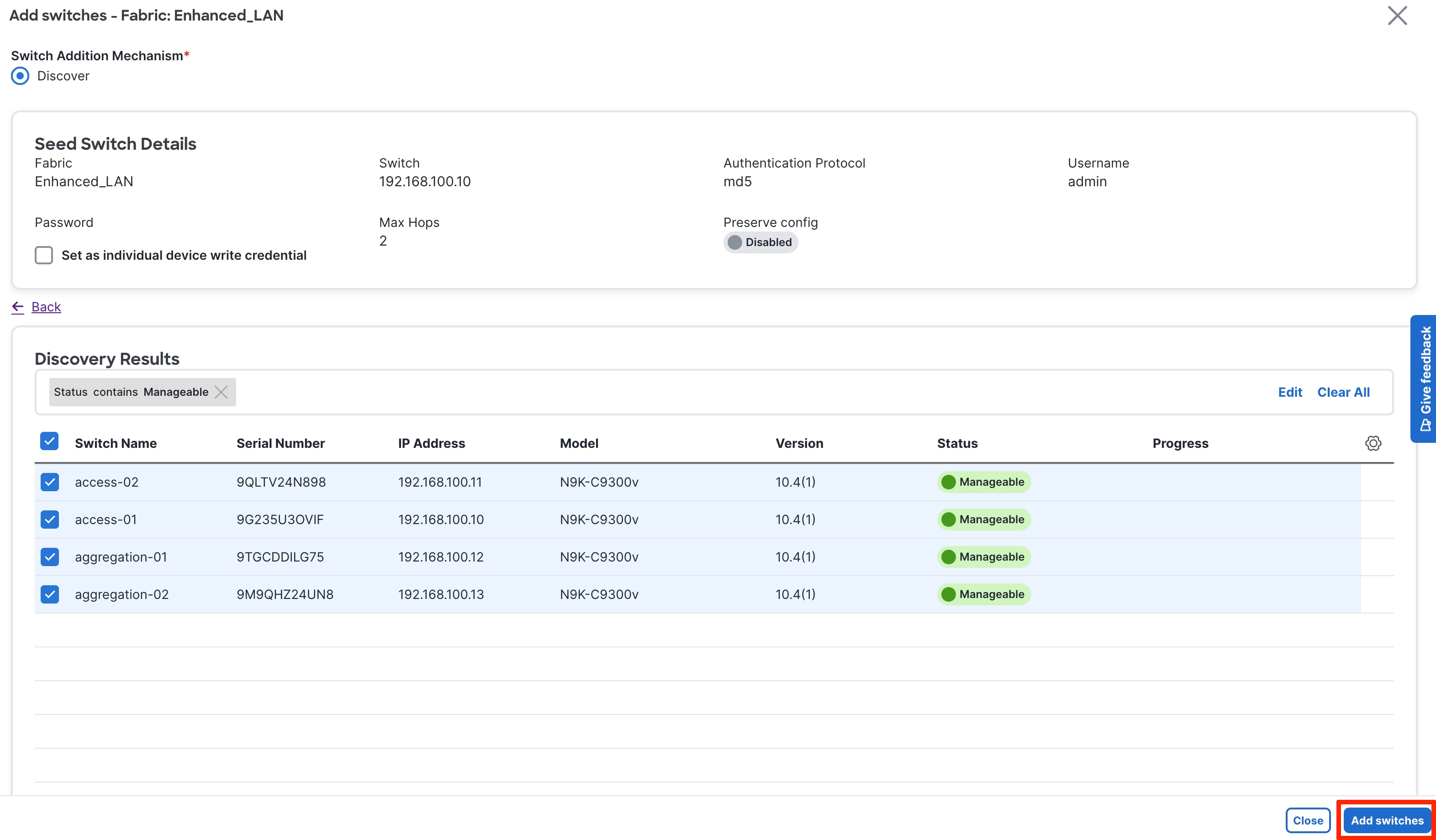
Task: Uncheck the access-02 row checkbox
Action: pyautogui.click(x=50, y=482)
